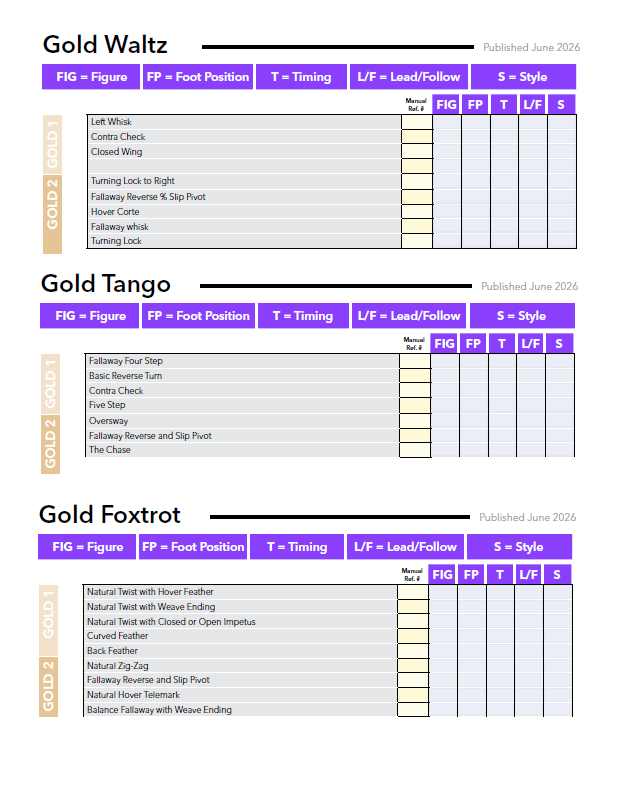Click the Manual Ref field for The Chase

tap(415, 450)
